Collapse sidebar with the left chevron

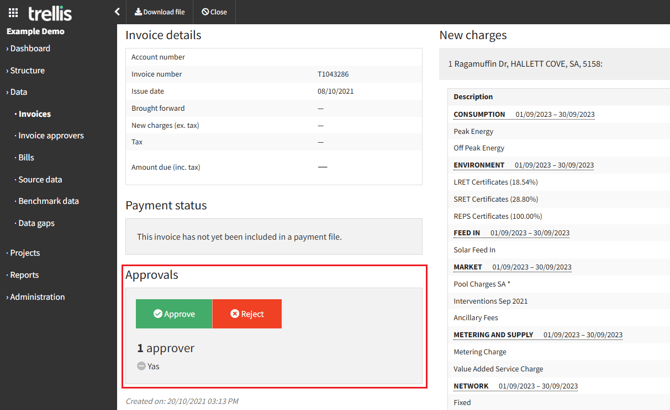click(117, 12)
